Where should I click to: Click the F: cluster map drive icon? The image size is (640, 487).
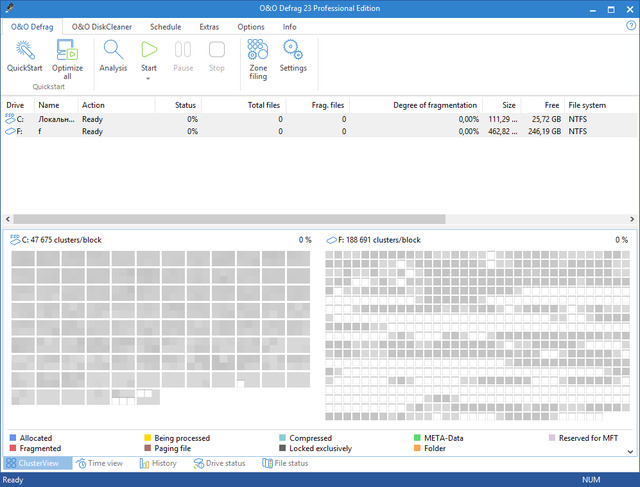(x=331, y=240)
